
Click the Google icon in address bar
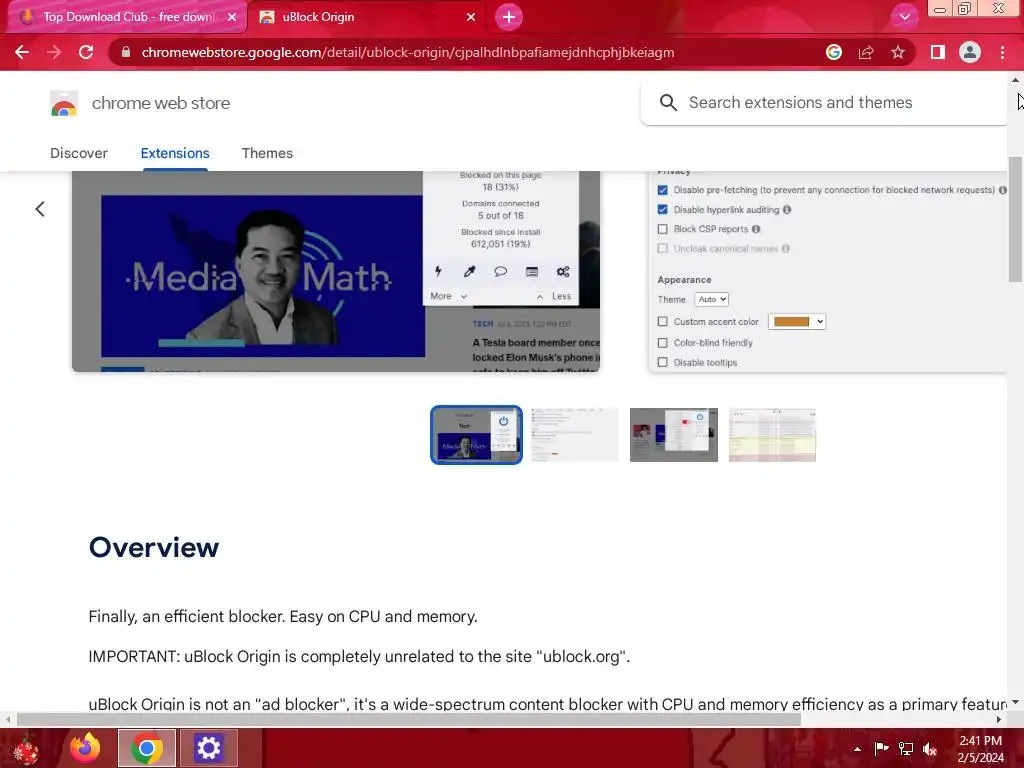click(x=834, y=52)
